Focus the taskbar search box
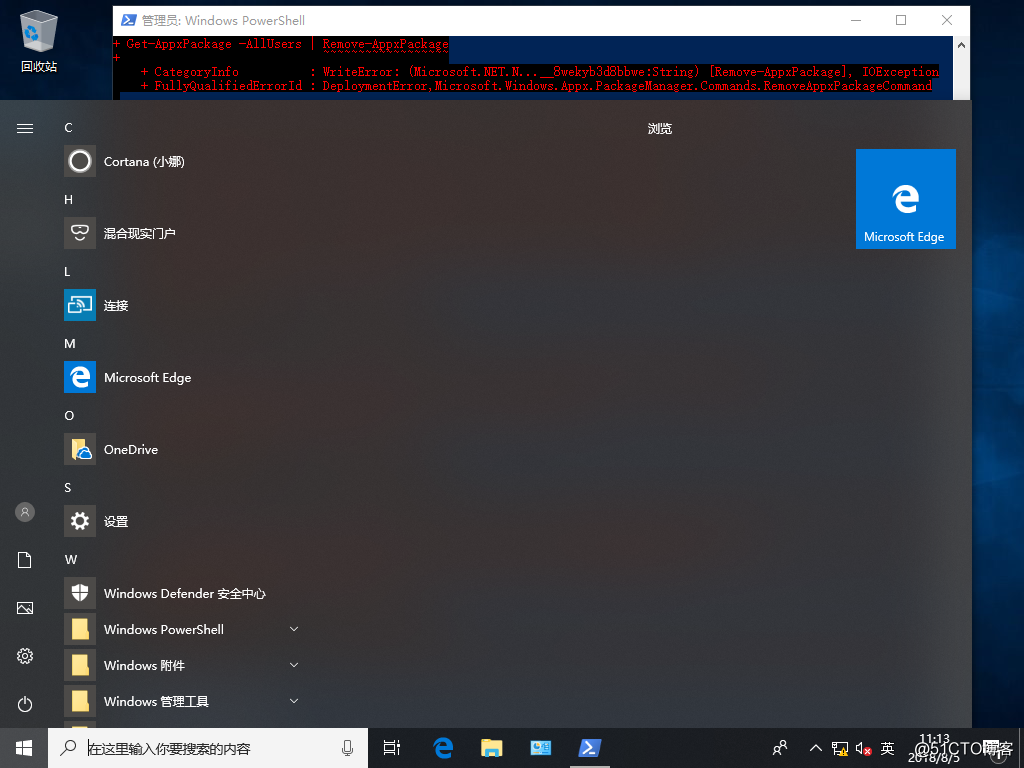The height and width of the screenshot is (768, 1024). pos(208,748)
